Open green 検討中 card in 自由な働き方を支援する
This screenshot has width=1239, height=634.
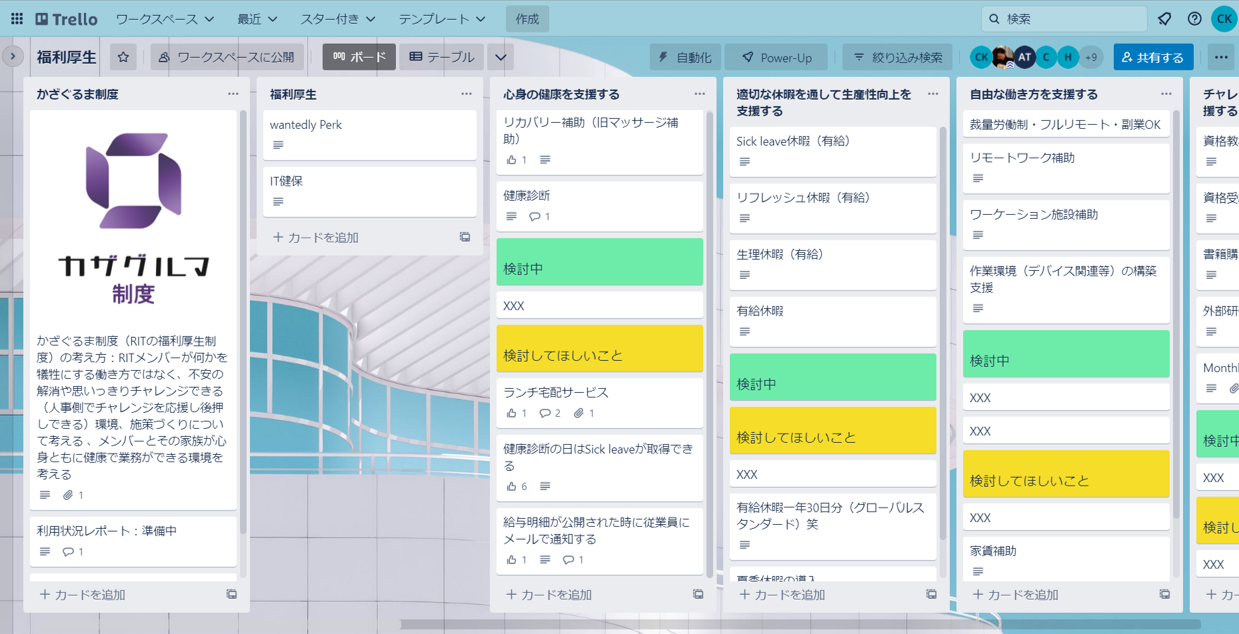click(x=1066, y=354)
